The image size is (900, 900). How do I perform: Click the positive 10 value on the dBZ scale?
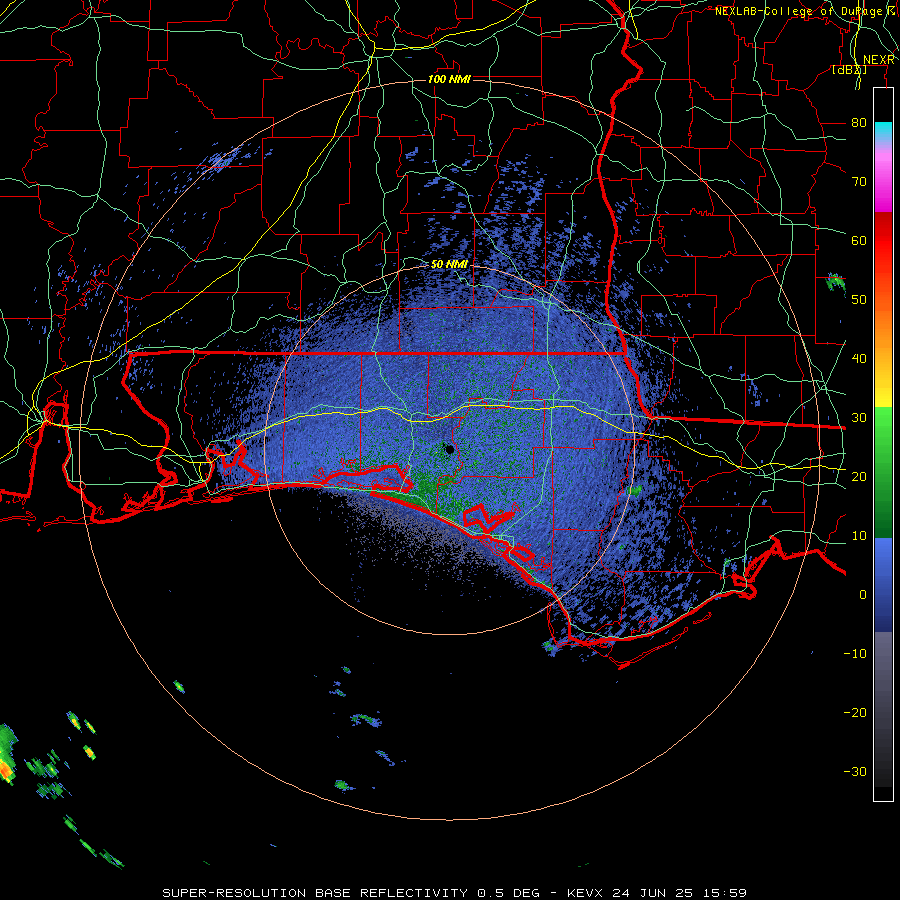(x=859, y=536)
